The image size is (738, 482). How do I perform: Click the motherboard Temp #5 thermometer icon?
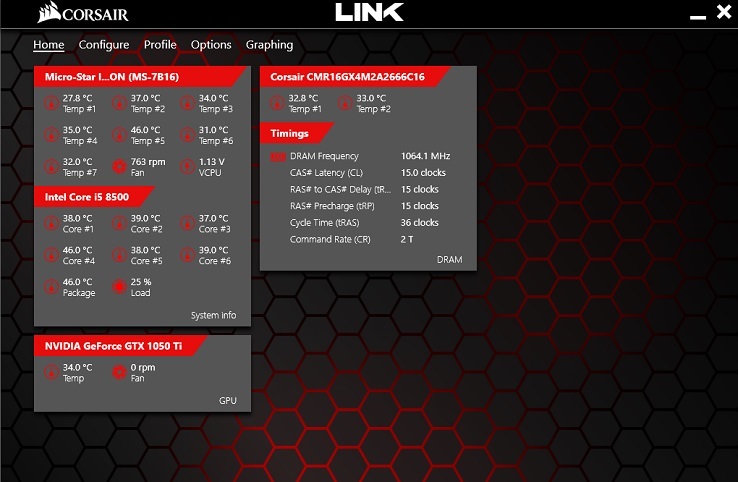[x=119, y=135]
